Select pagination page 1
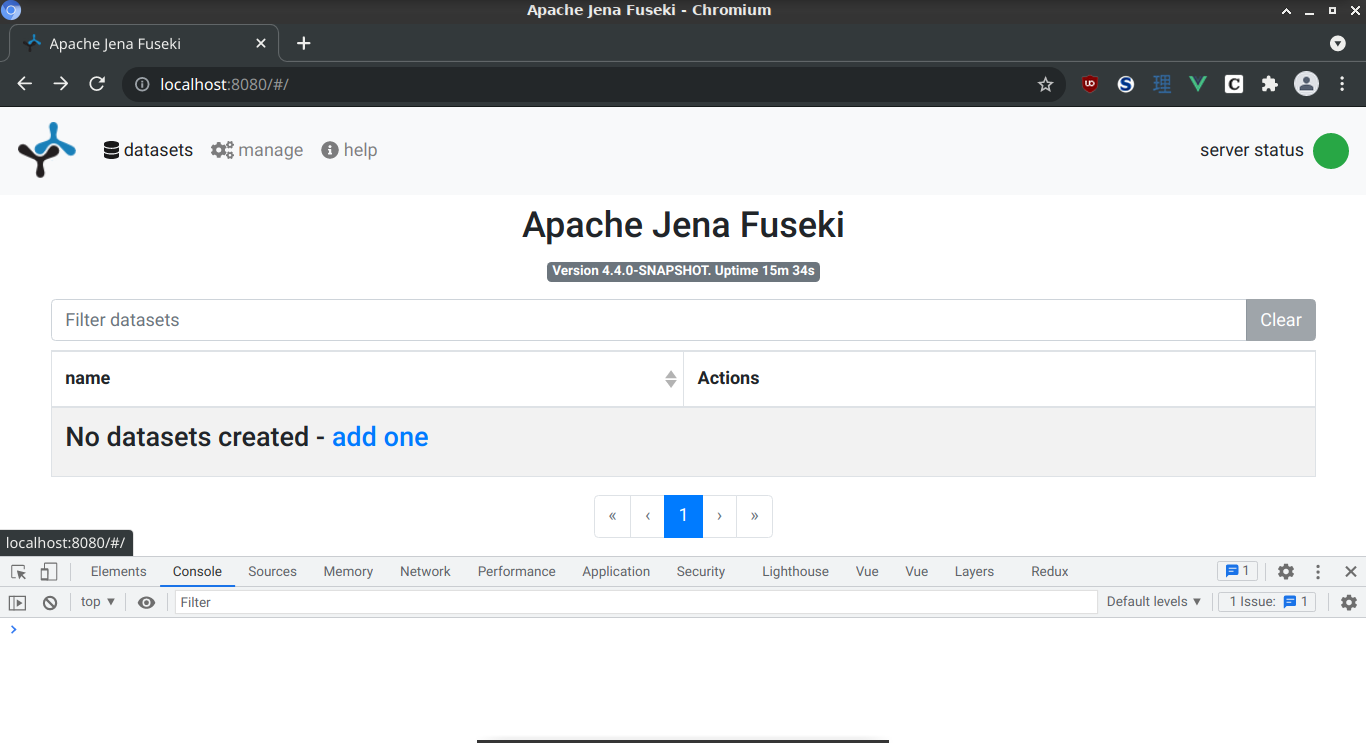 [684, 516]
